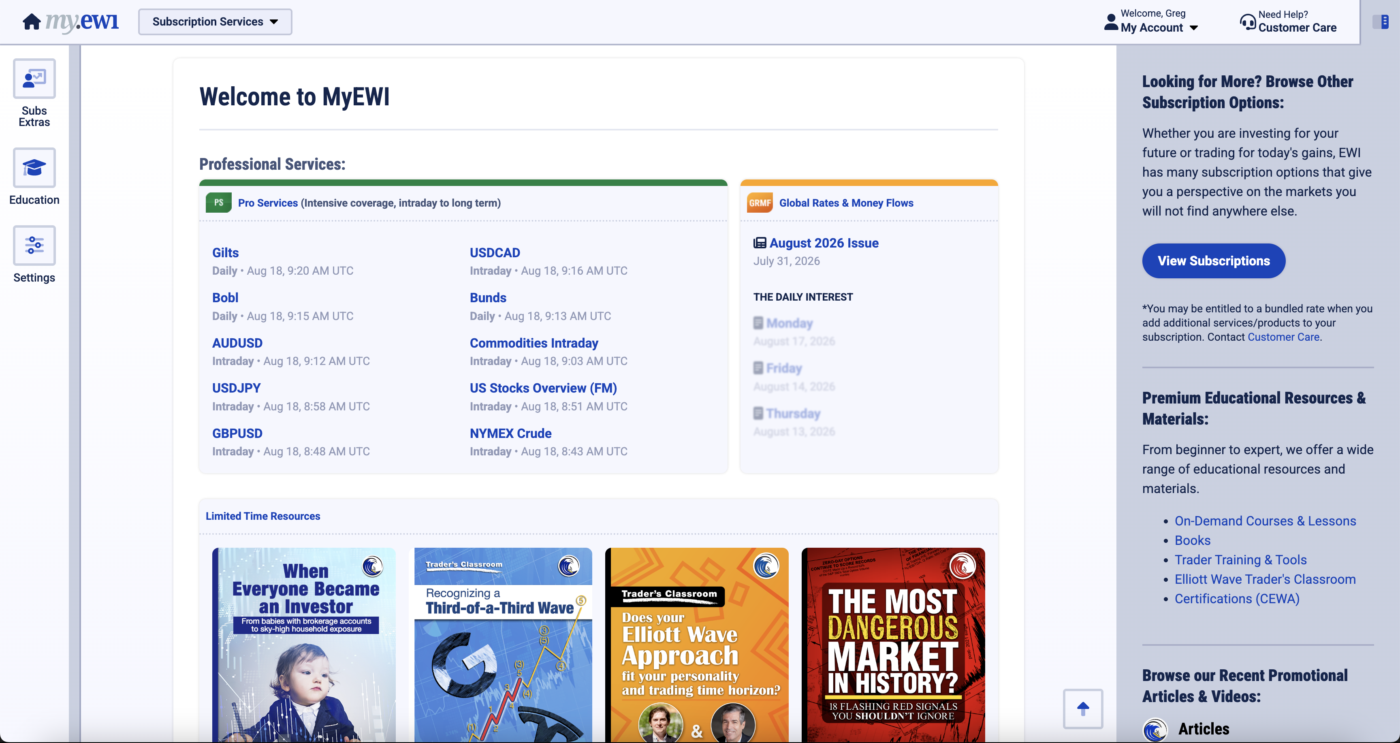1400x743 pixels.
Task: Open the USDCAD intraday report
Action: pyautogui.click(x=495, y=253)
